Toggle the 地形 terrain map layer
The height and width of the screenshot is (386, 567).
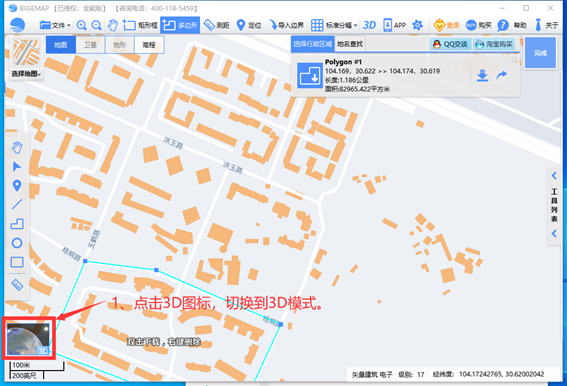(120, 45)
